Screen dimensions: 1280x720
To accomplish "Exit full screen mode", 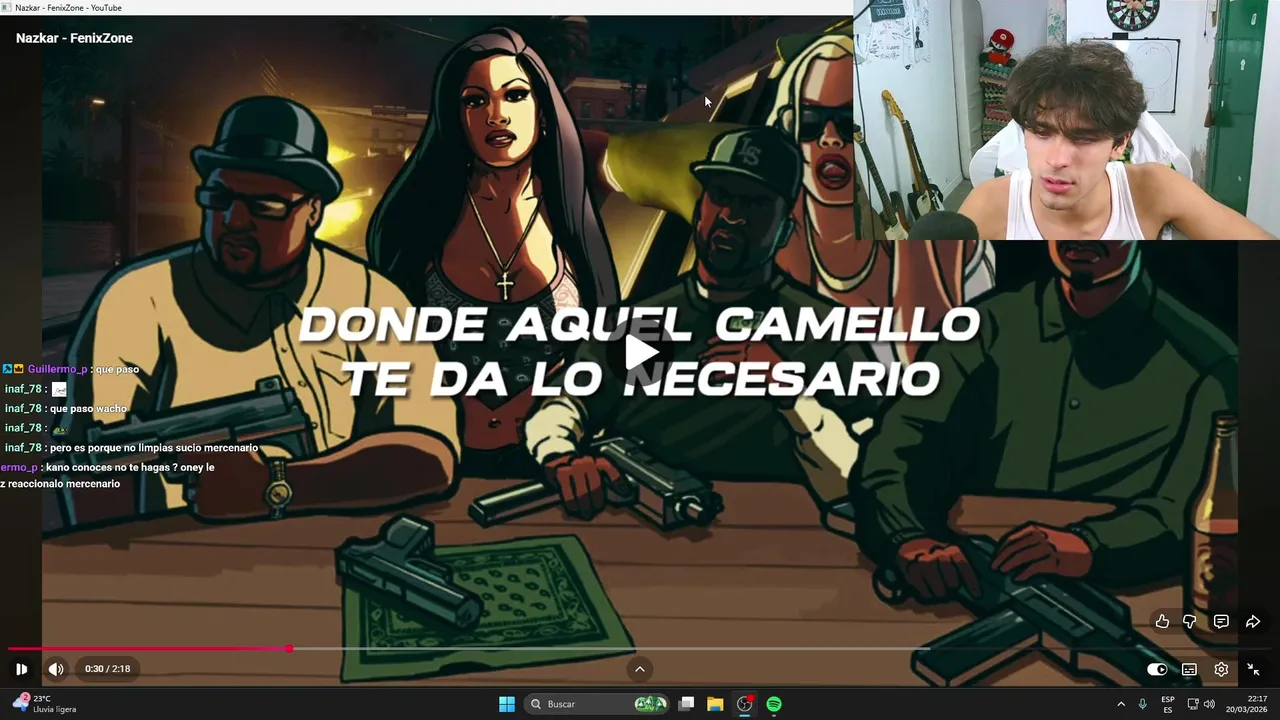I will (1253, 669).
